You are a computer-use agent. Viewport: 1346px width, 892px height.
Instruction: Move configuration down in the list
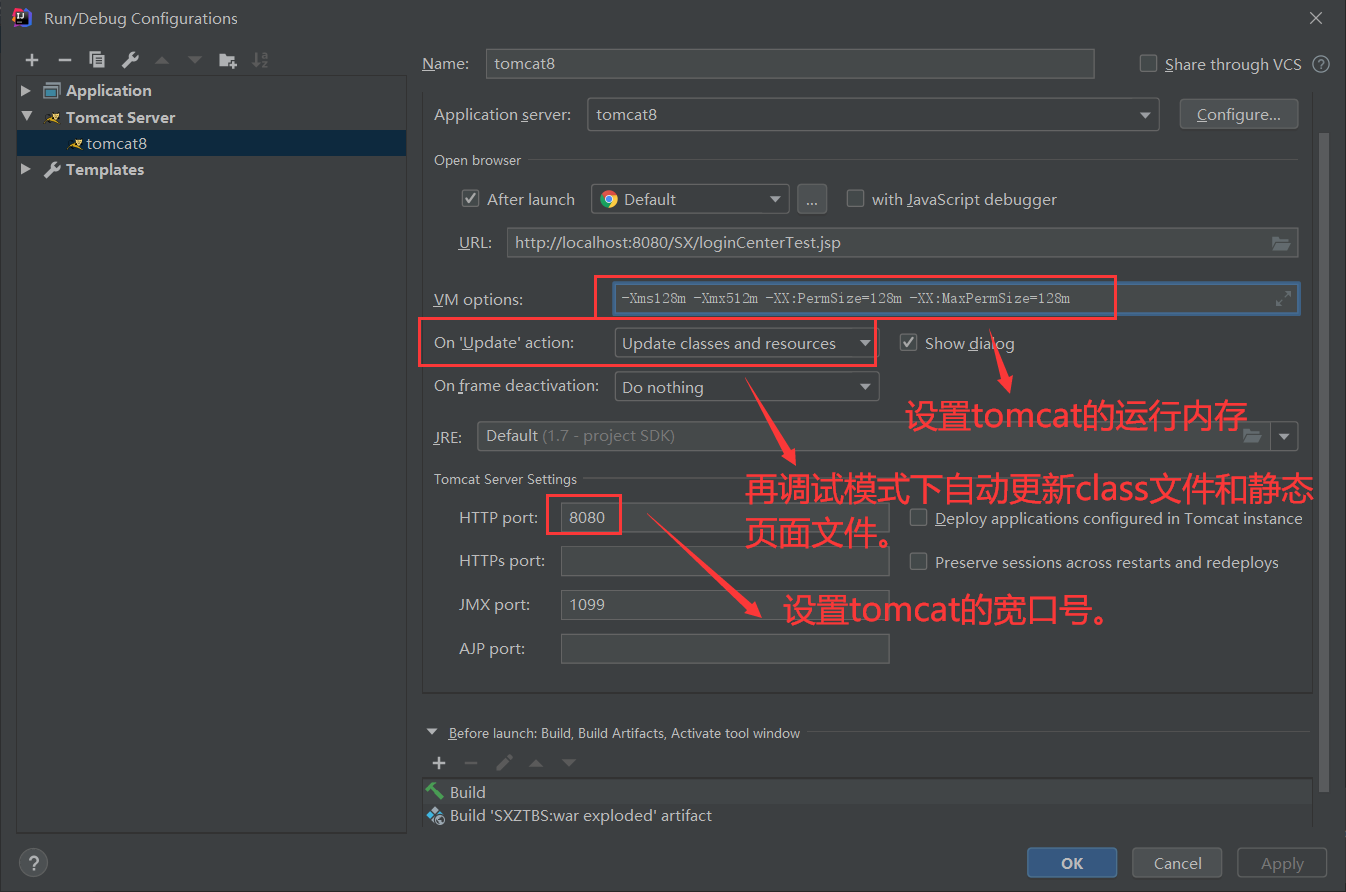[194, 60]
